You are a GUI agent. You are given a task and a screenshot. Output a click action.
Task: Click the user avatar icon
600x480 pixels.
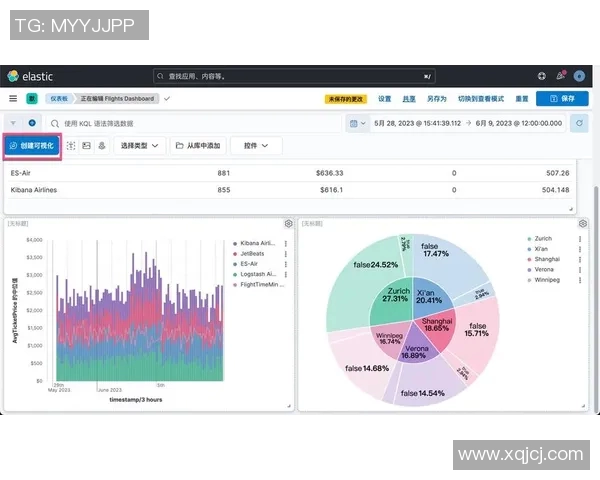coord(579,76)
